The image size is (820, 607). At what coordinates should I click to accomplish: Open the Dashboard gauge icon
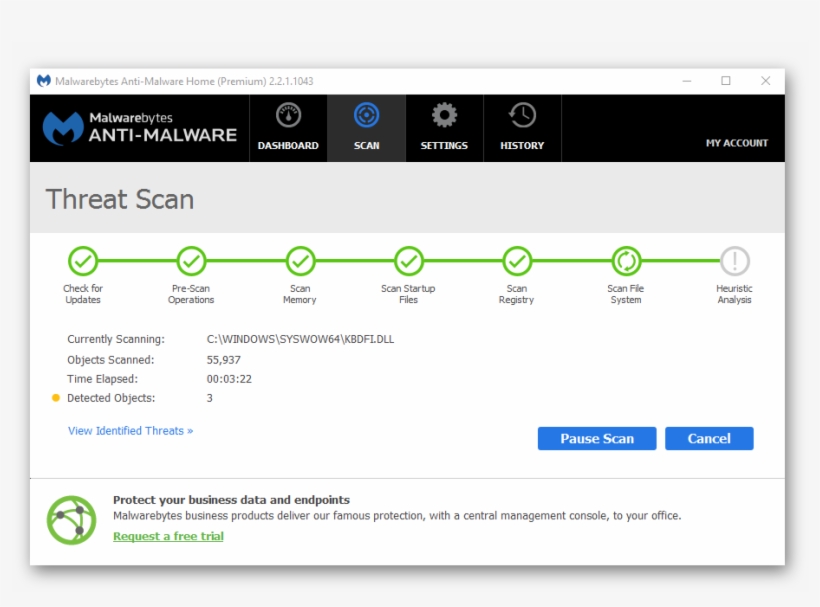(x=288, y=115)
